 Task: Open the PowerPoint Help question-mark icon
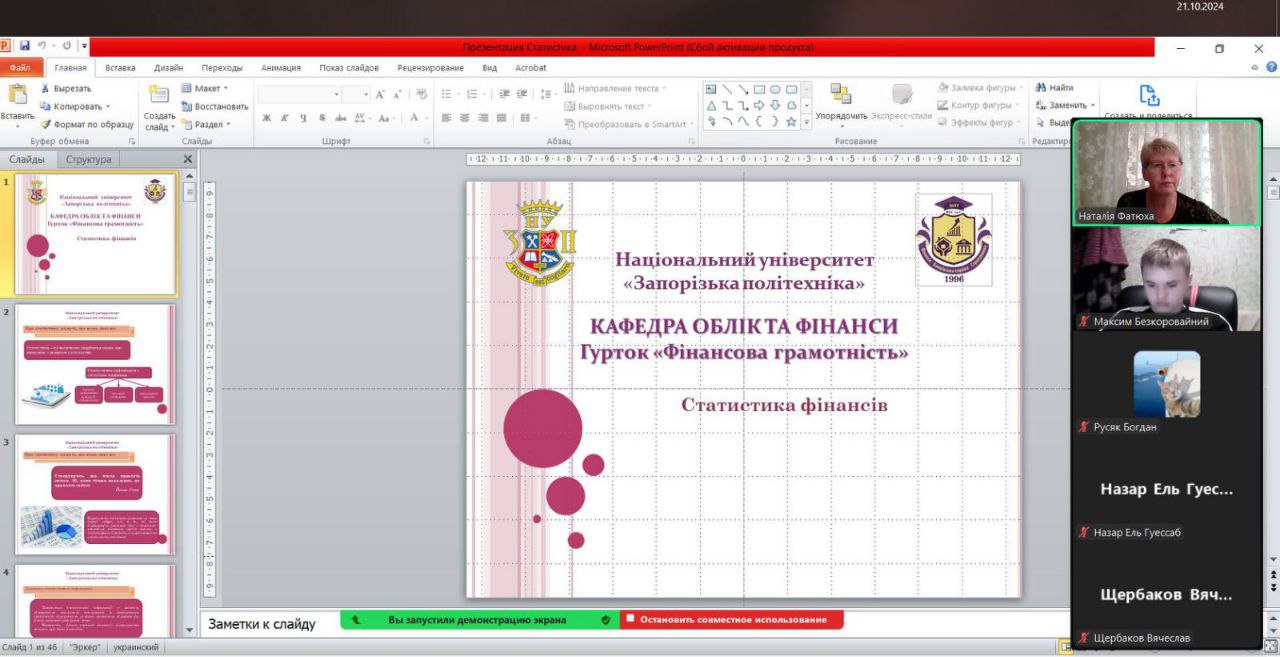click(x=1271, y=68)
